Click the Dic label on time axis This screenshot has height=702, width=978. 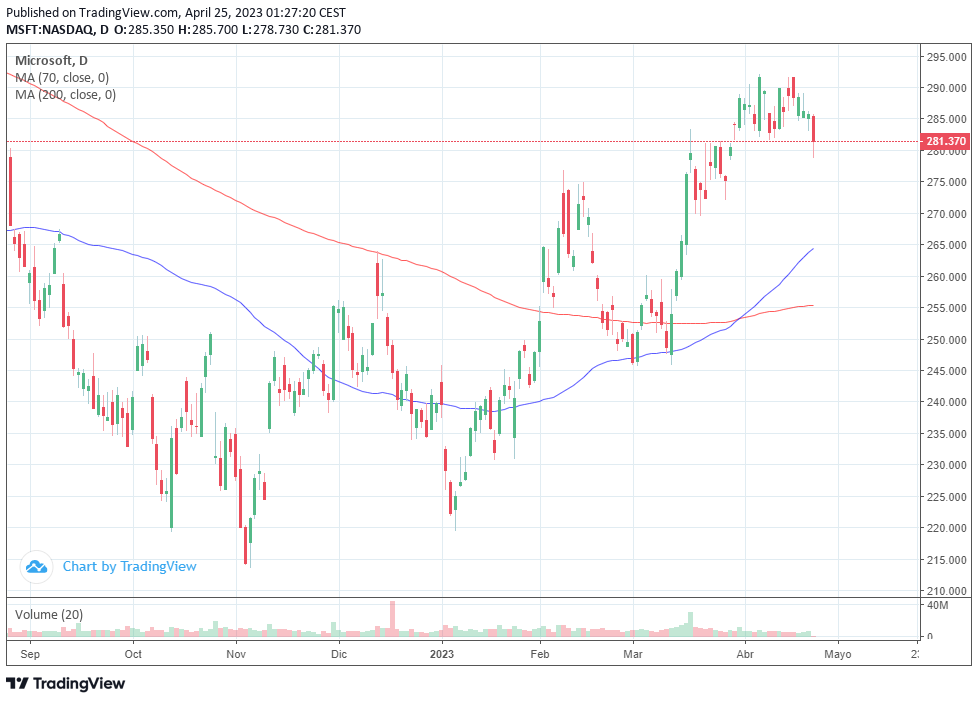pos(339,655)
